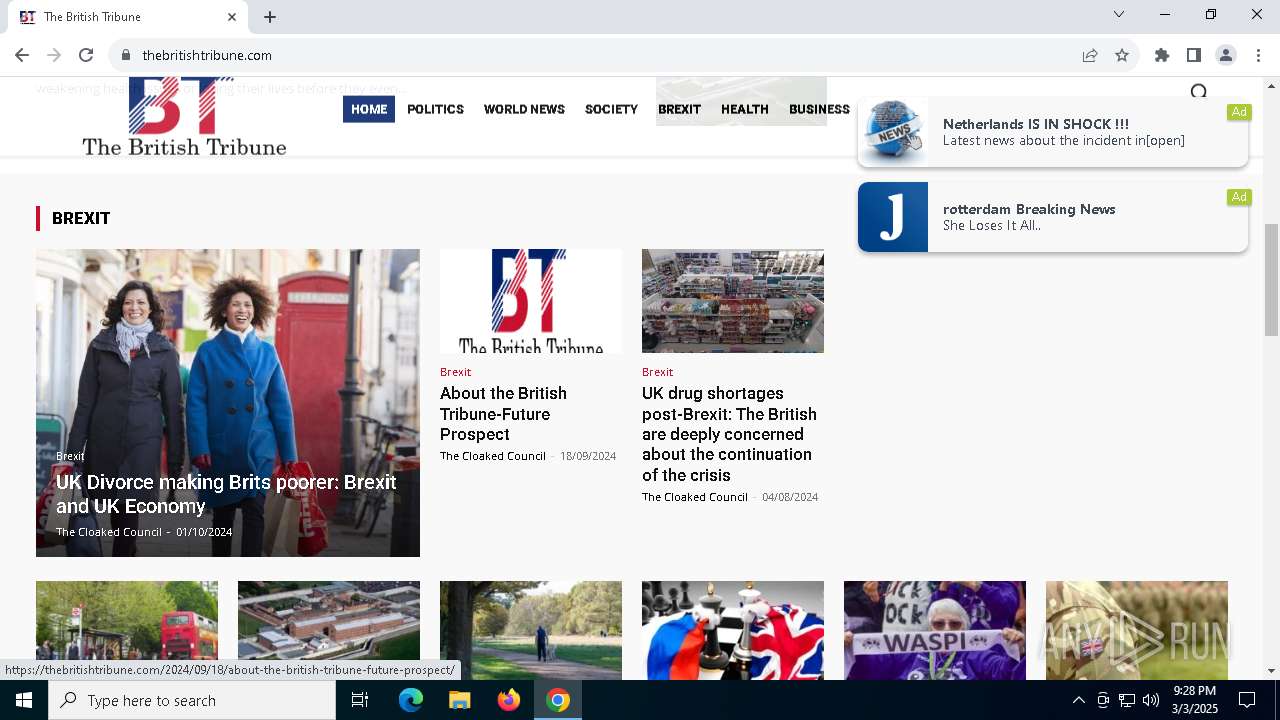This screenshot has height=720, width=1280.
Task: Click the pharmacy shelves article thumbnail
Action: [733, 301]
